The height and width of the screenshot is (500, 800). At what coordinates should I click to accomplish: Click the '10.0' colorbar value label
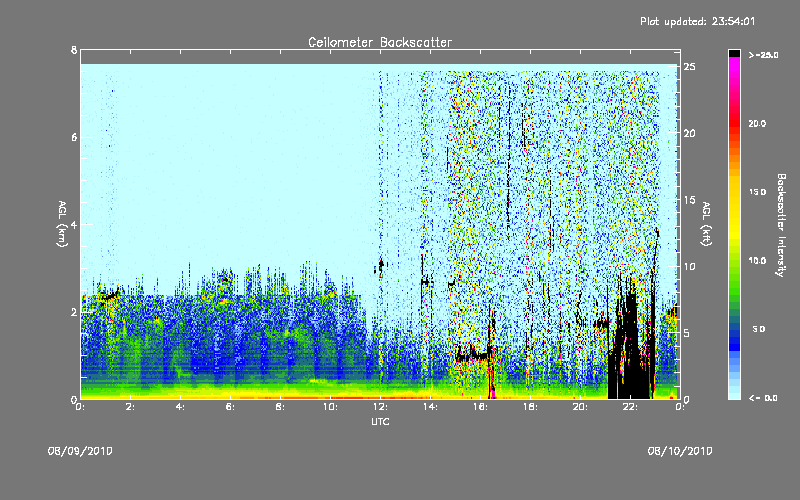coord(757,261)
